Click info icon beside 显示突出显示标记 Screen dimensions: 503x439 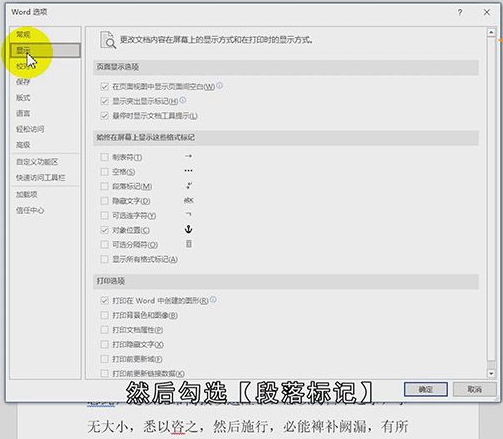183,100
